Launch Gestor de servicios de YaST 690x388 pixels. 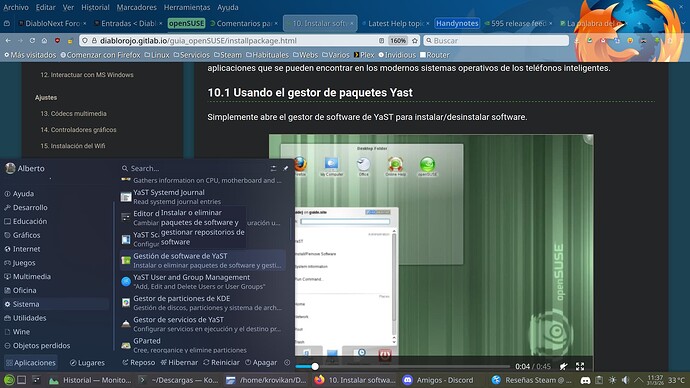(202, 324)
